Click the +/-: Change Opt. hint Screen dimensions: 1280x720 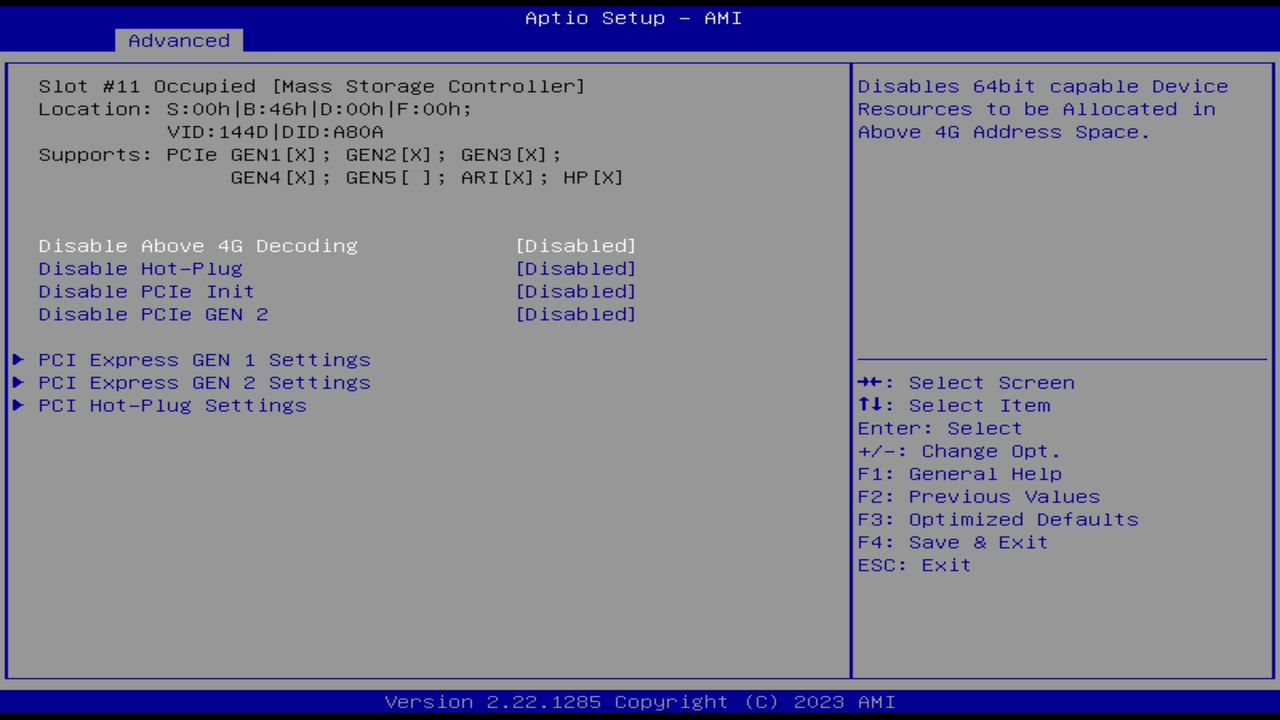(959, 452)
